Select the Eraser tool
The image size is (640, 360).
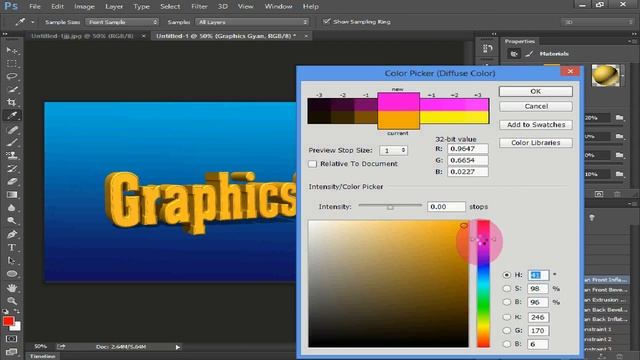tap(11, 182)
